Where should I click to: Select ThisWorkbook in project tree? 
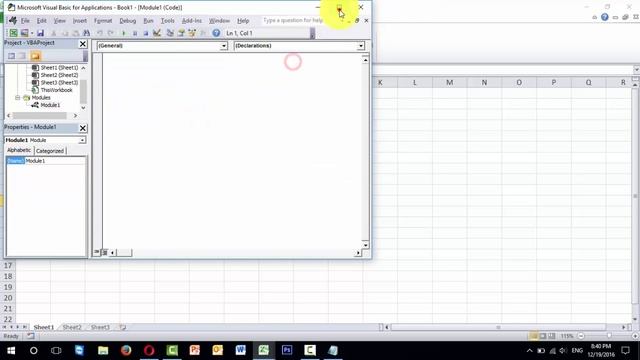56,90
